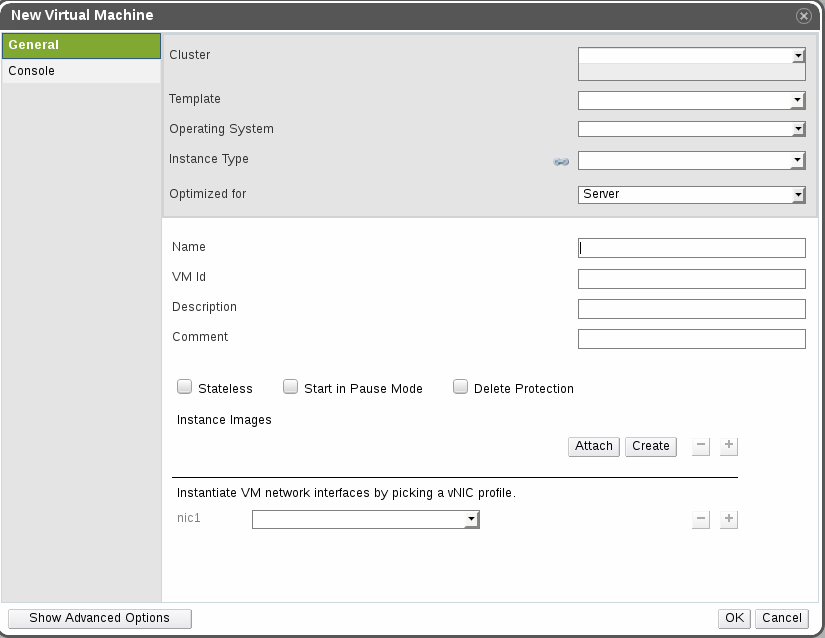825x638 pixels.
Task: Click the Attach button
Action: tap(594, 446)
